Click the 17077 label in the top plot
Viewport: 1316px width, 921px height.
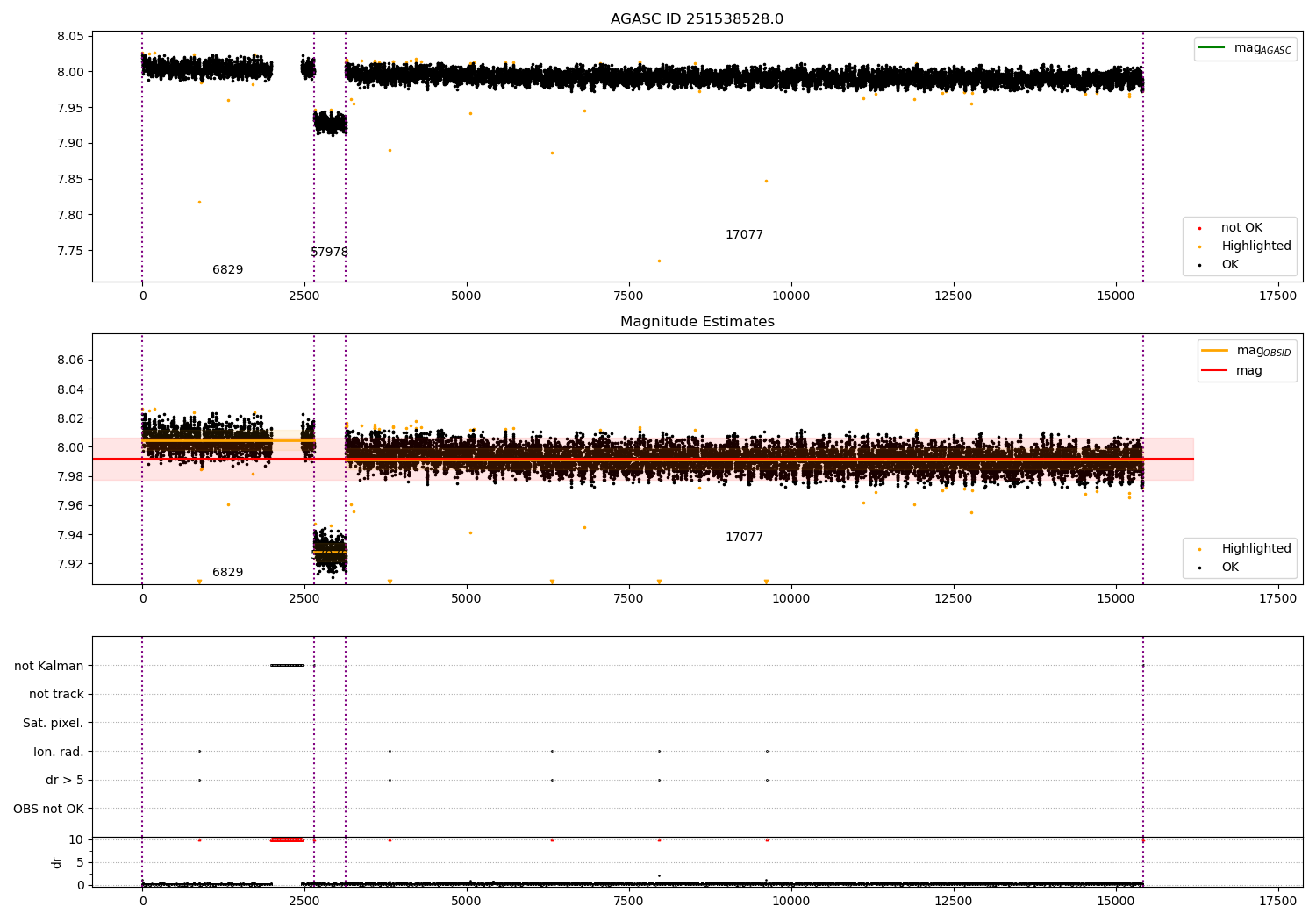744,235
